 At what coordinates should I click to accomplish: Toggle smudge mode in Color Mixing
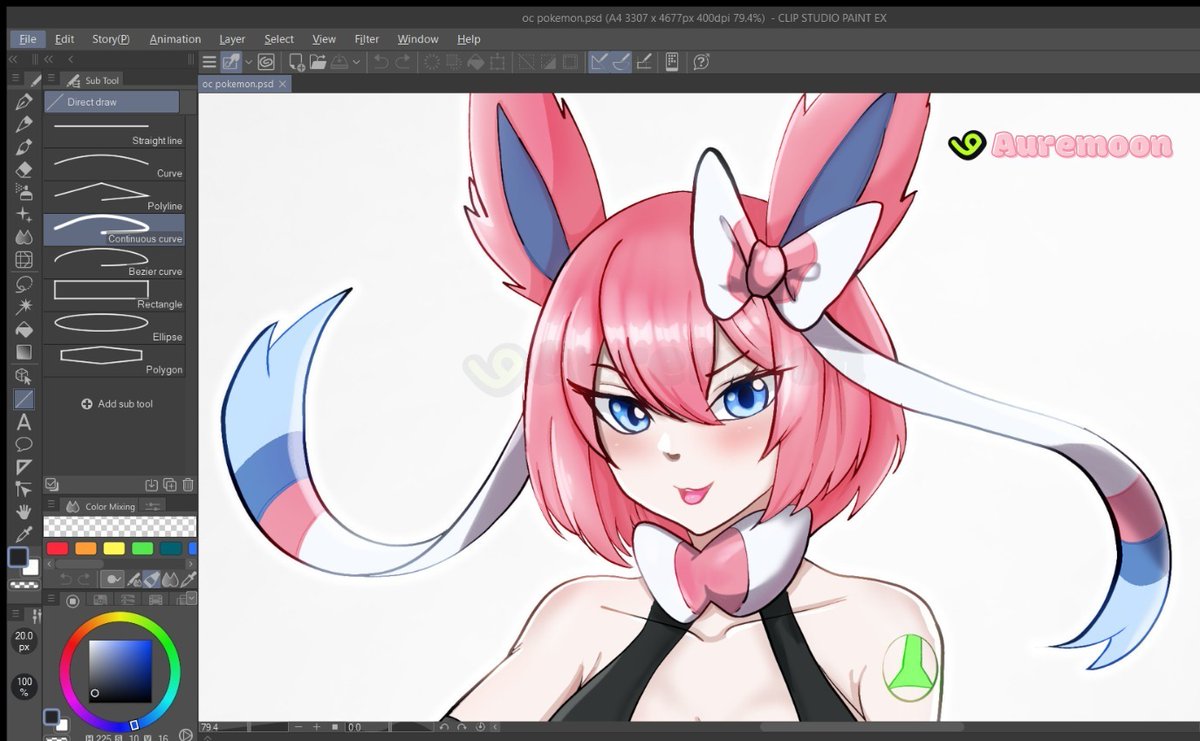point(169,580)
